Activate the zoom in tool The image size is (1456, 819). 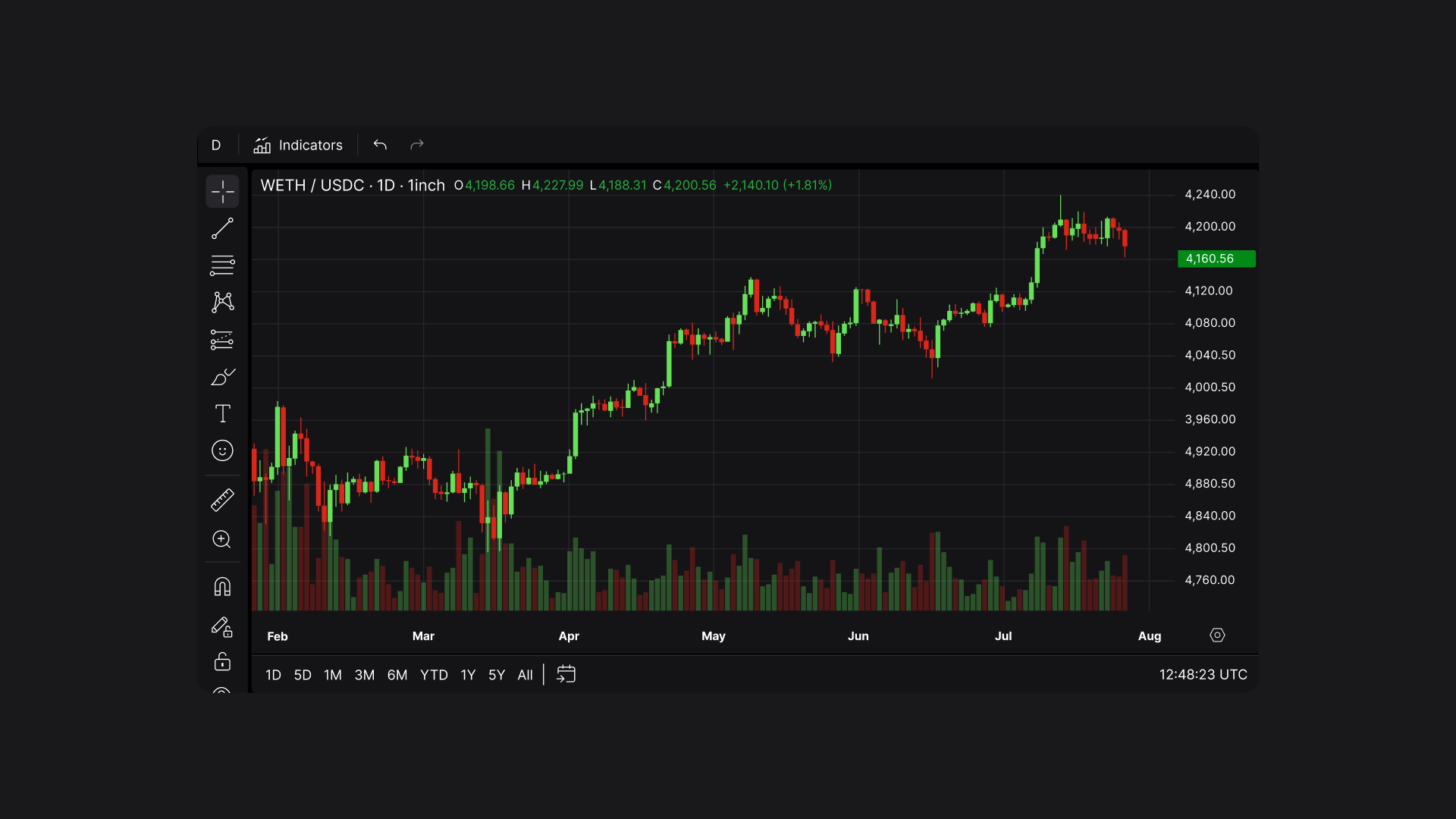click(x=222, y=539)
